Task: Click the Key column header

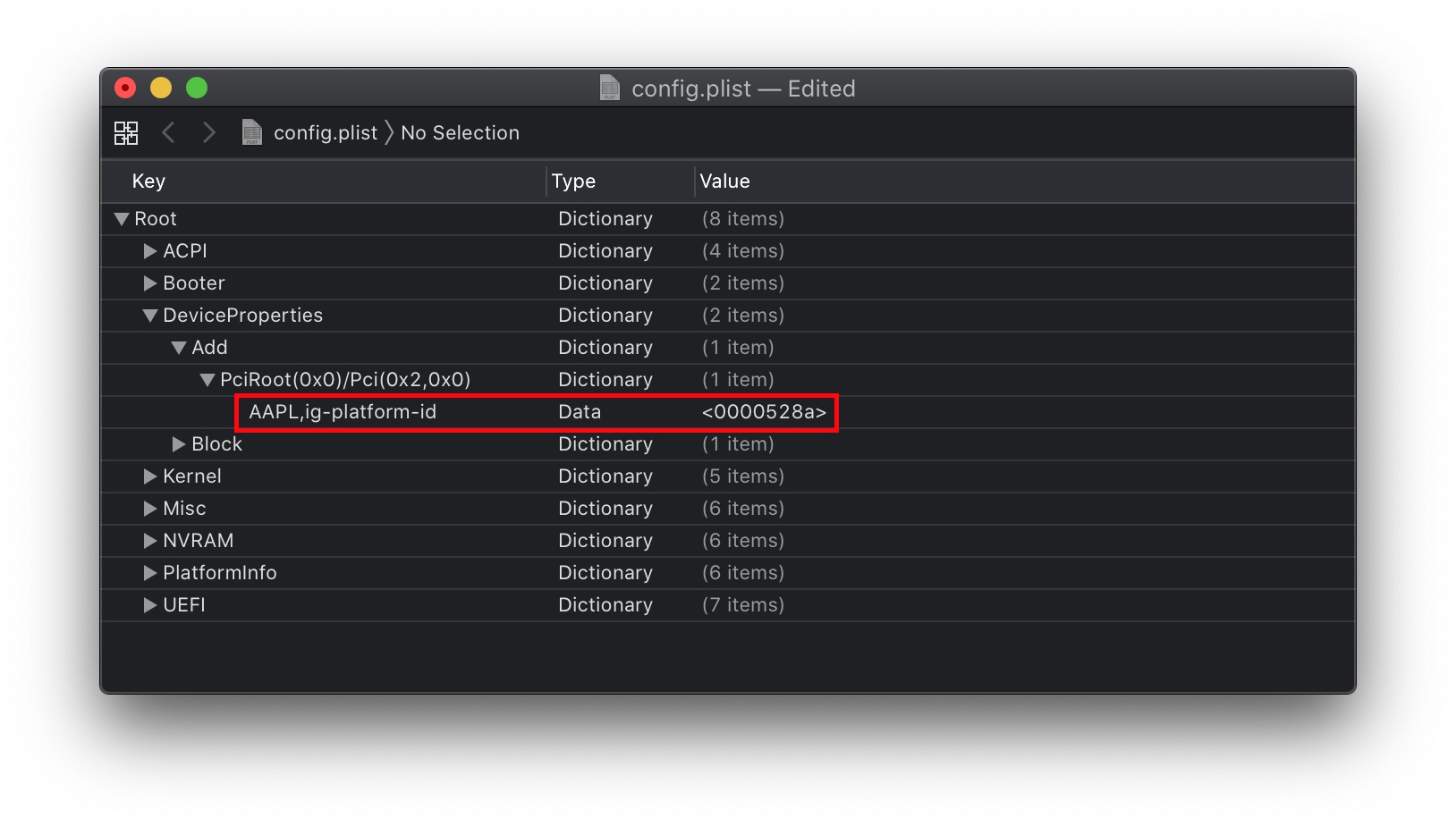Action: click(x=148, y=181)
